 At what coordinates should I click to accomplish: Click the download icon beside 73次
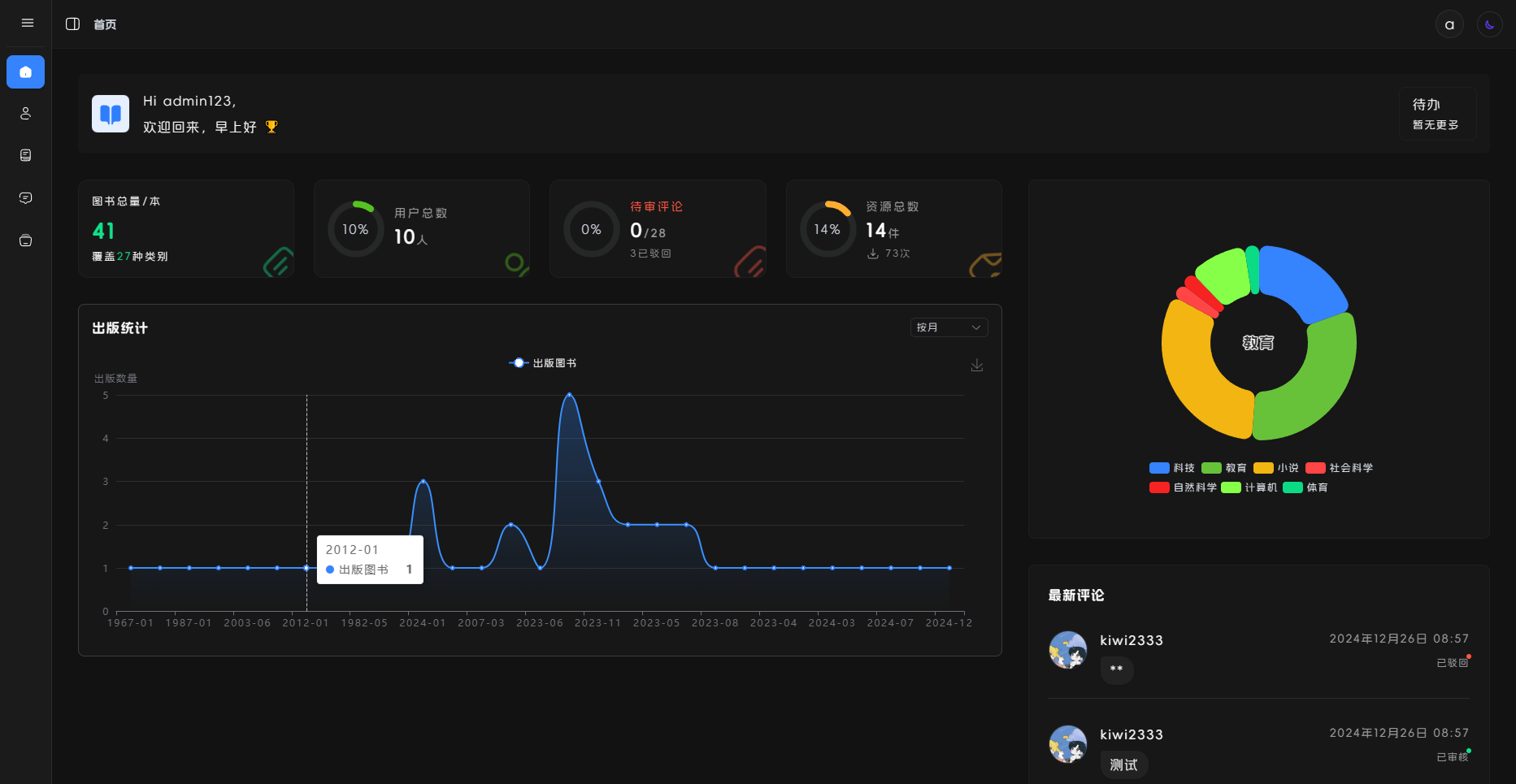(873, 253)
